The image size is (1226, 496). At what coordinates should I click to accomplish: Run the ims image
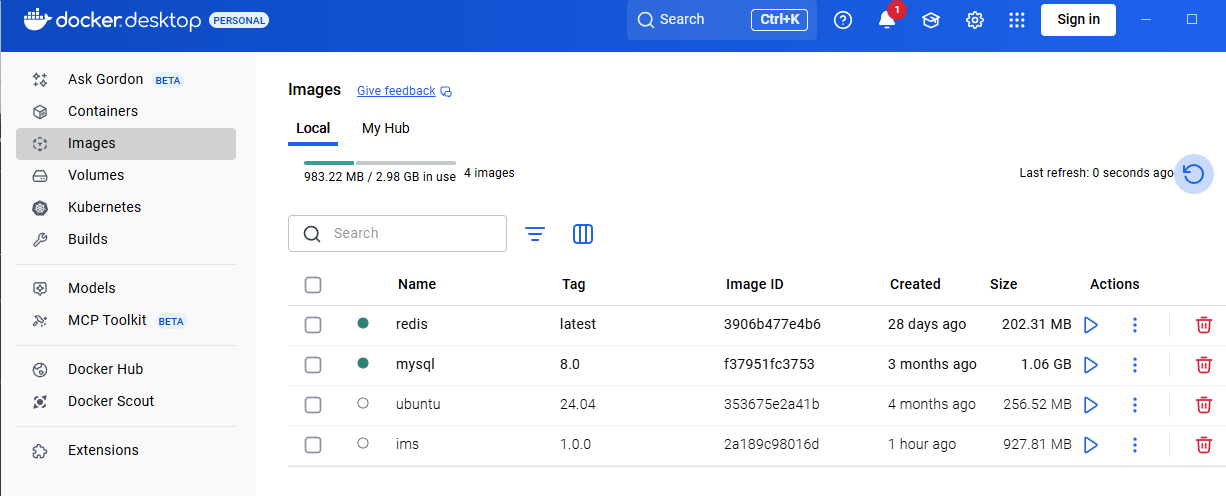pos(1091,445)
